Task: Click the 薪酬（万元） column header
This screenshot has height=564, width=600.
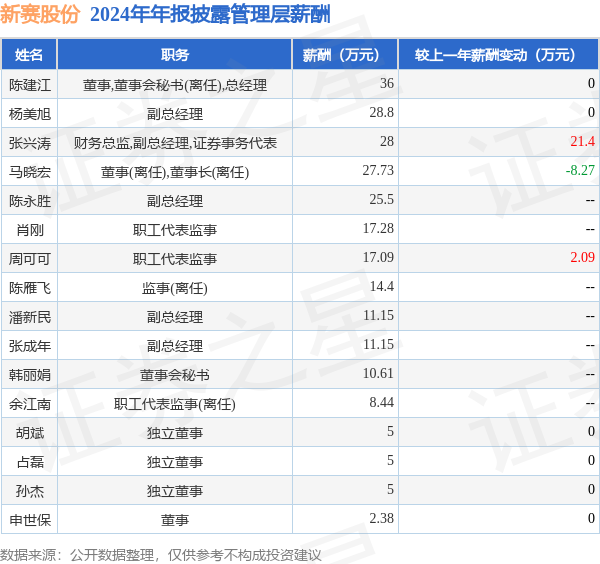Action: tap(345, 55)
